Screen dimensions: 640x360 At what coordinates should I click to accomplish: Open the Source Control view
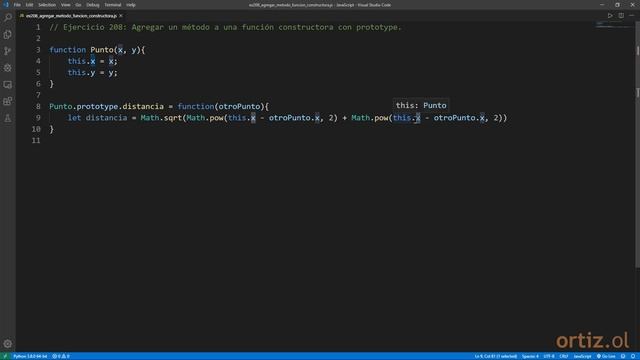click(x=8, y=51)
